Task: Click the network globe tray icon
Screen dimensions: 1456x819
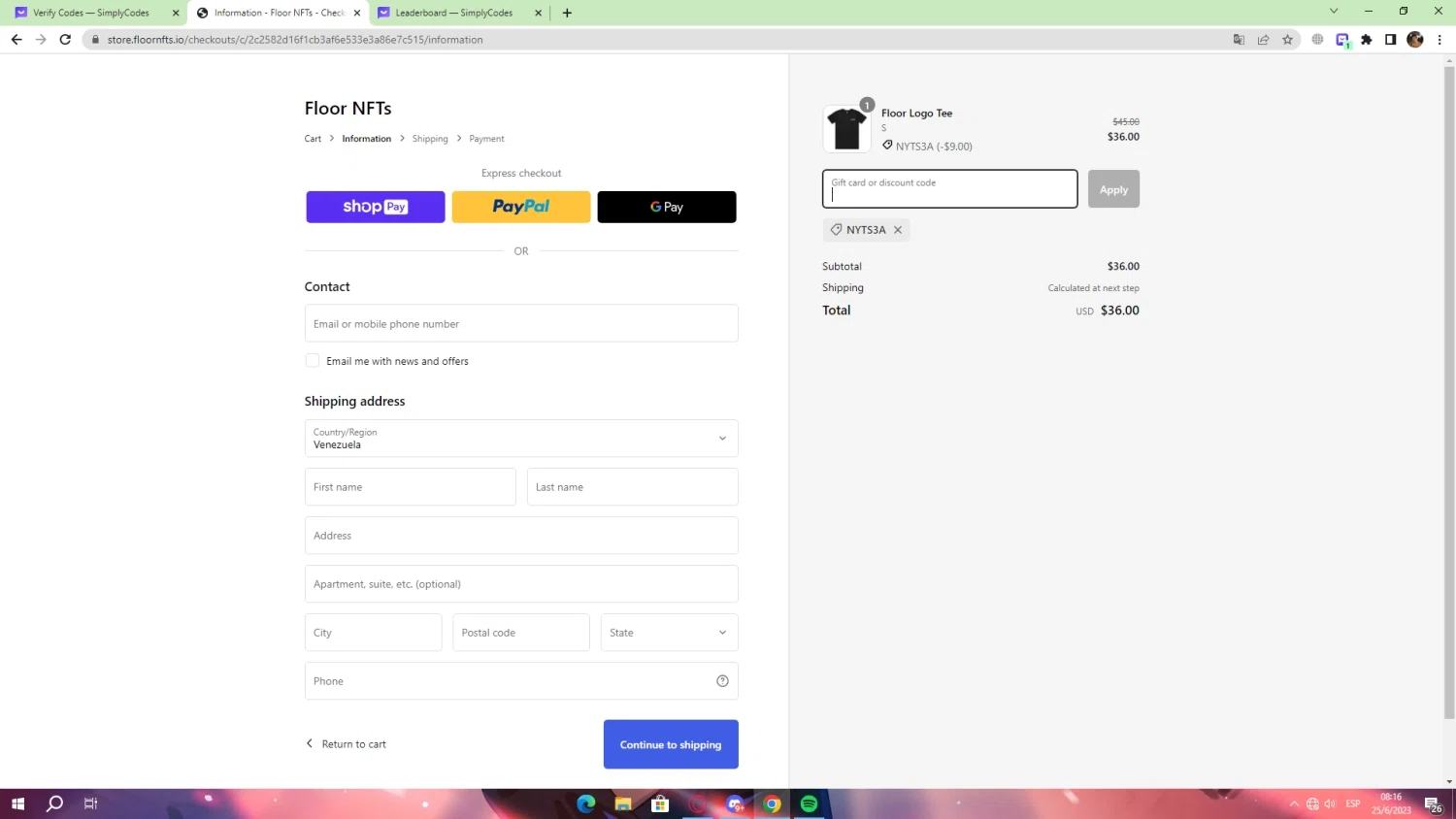Action: [1312, 803]
